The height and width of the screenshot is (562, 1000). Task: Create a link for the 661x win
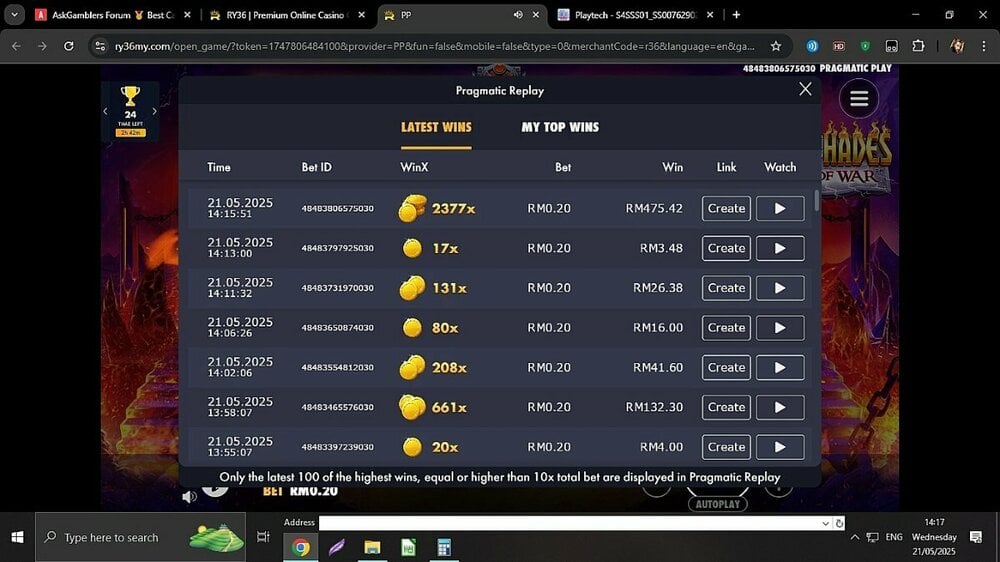726,407
